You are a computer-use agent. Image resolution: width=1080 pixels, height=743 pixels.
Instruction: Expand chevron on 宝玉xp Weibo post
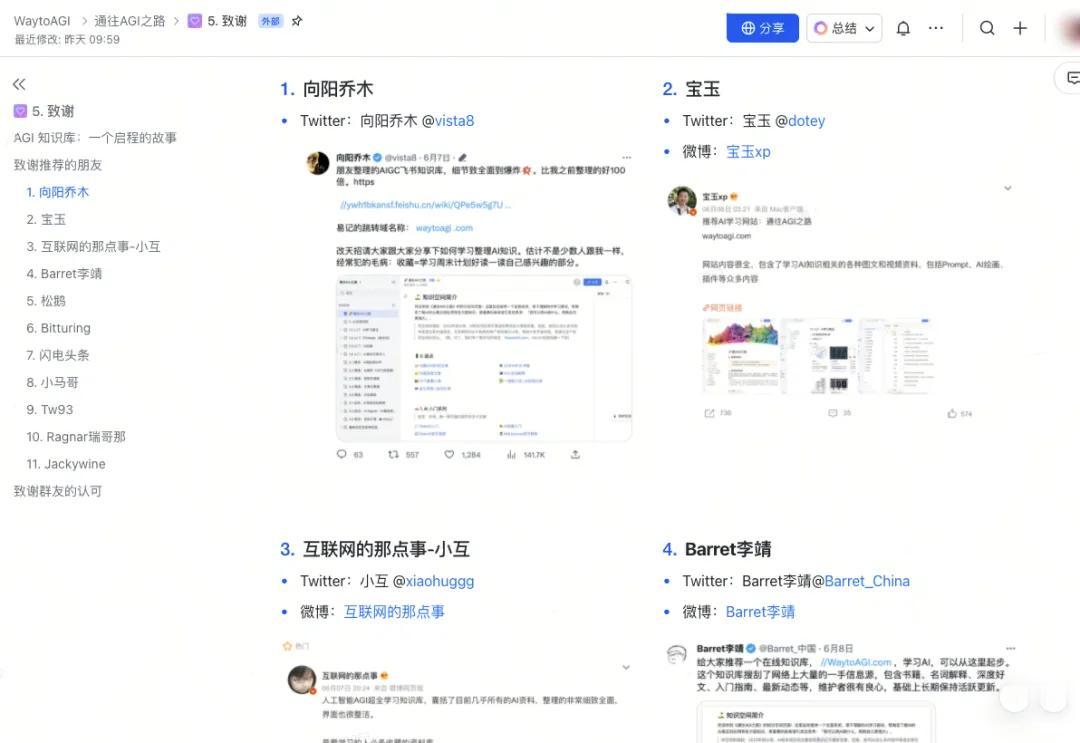[1008, 188]
